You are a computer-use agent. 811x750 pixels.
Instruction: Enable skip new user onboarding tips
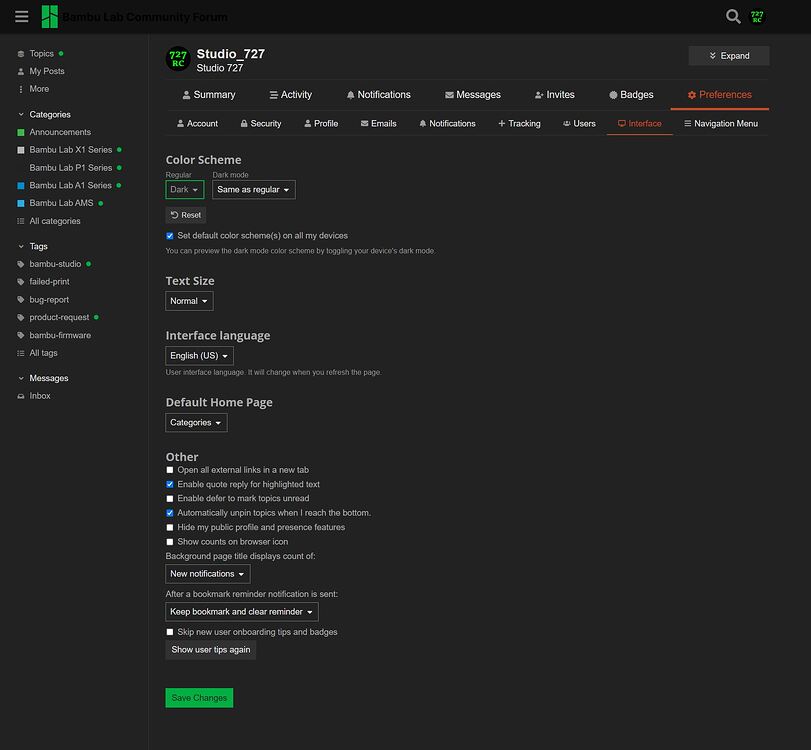pos(170,632)
